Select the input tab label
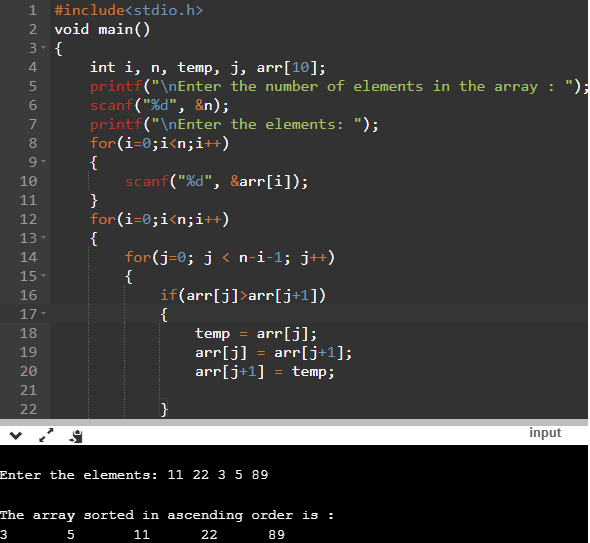This screenshot has height=543, width=590. click(x=545, y=433)
